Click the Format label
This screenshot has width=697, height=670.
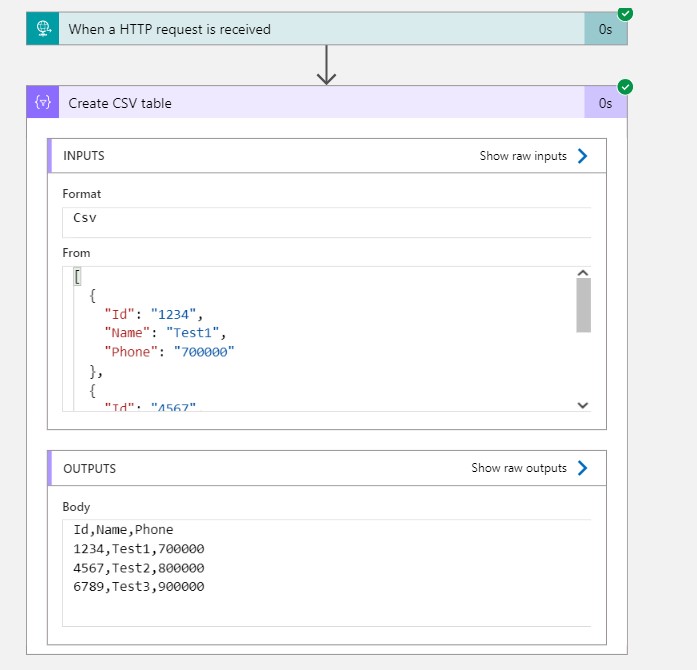[81, 194]
